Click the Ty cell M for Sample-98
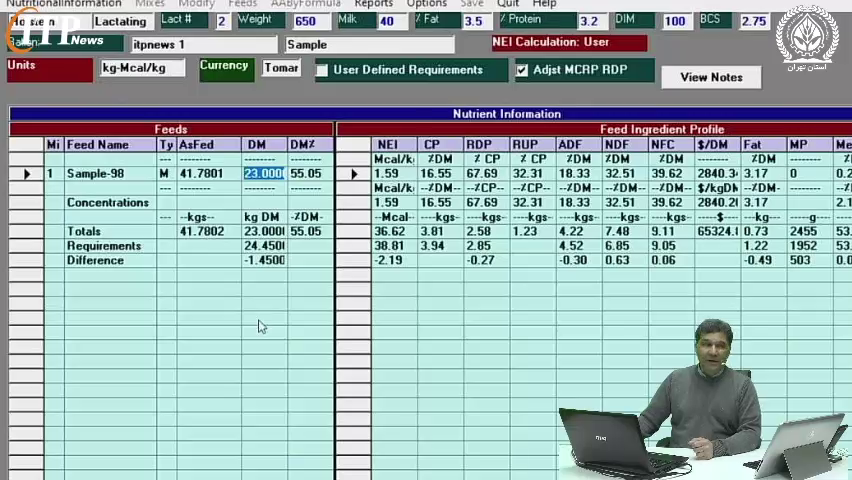 point(166,174)
